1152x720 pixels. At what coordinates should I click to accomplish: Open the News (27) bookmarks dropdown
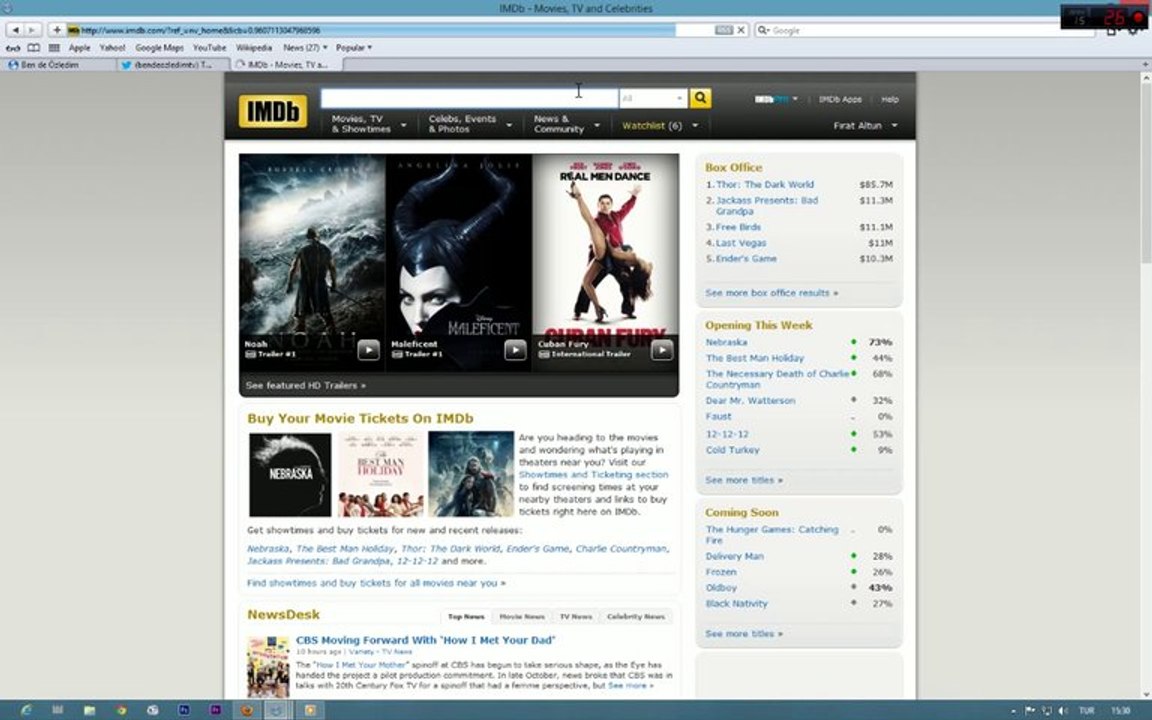pyautogui.click(x=305, y=48)
